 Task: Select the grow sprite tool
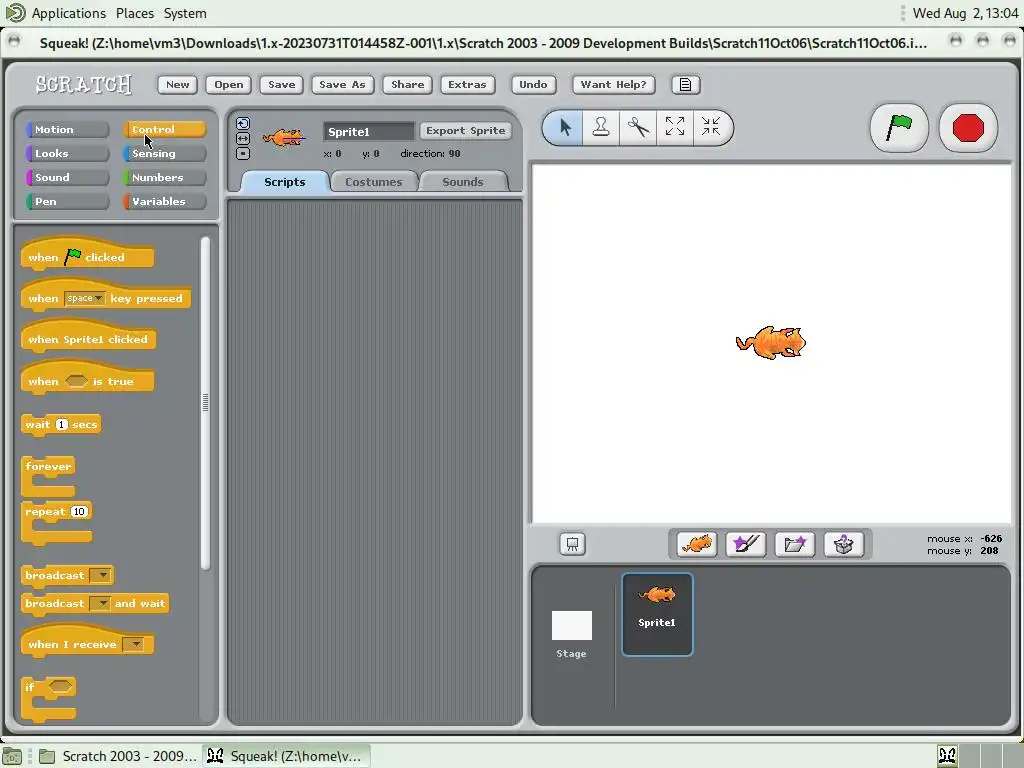point(675,127)
